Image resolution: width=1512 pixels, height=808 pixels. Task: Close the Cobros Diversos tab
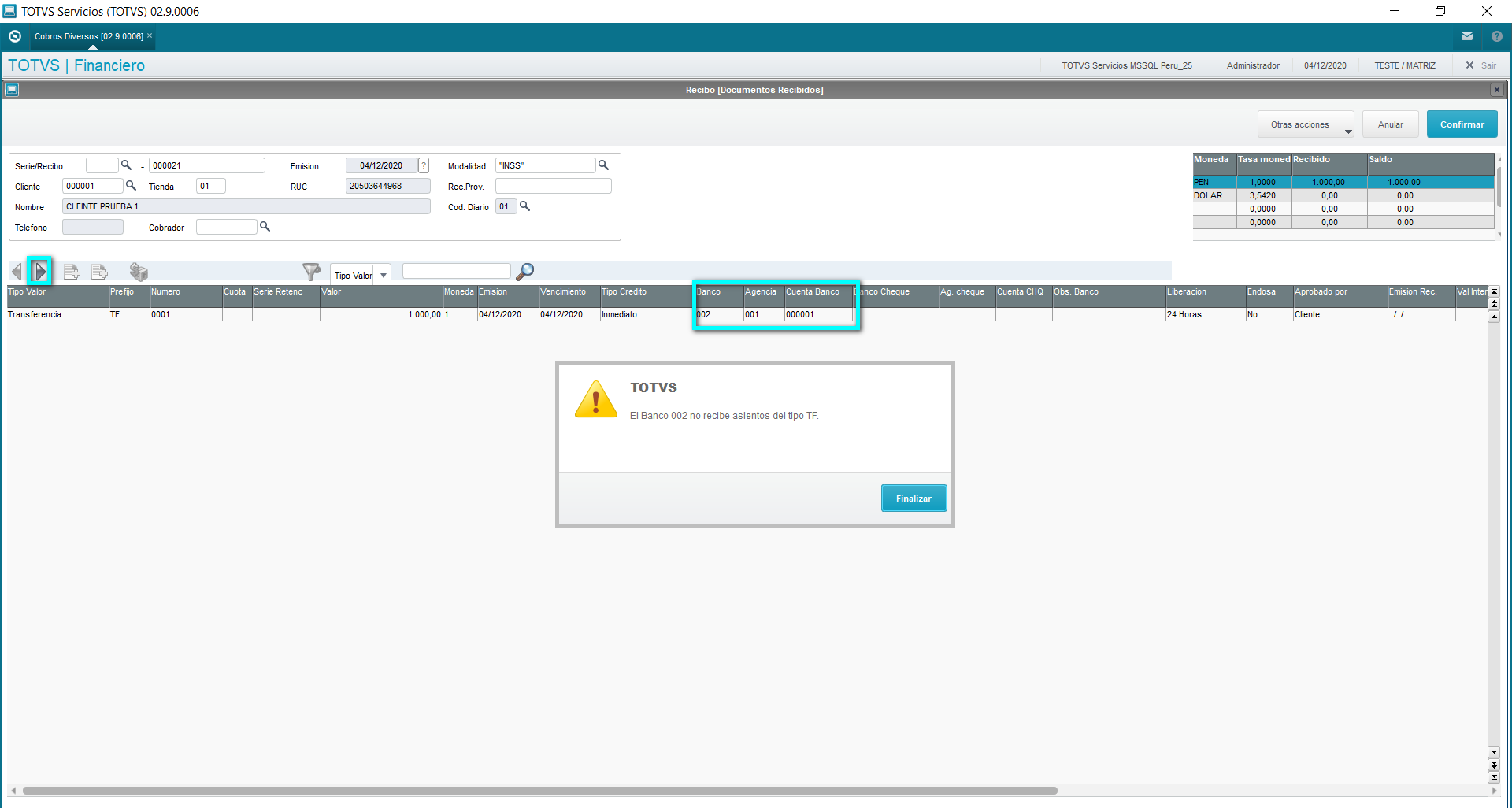coord(150,35)
